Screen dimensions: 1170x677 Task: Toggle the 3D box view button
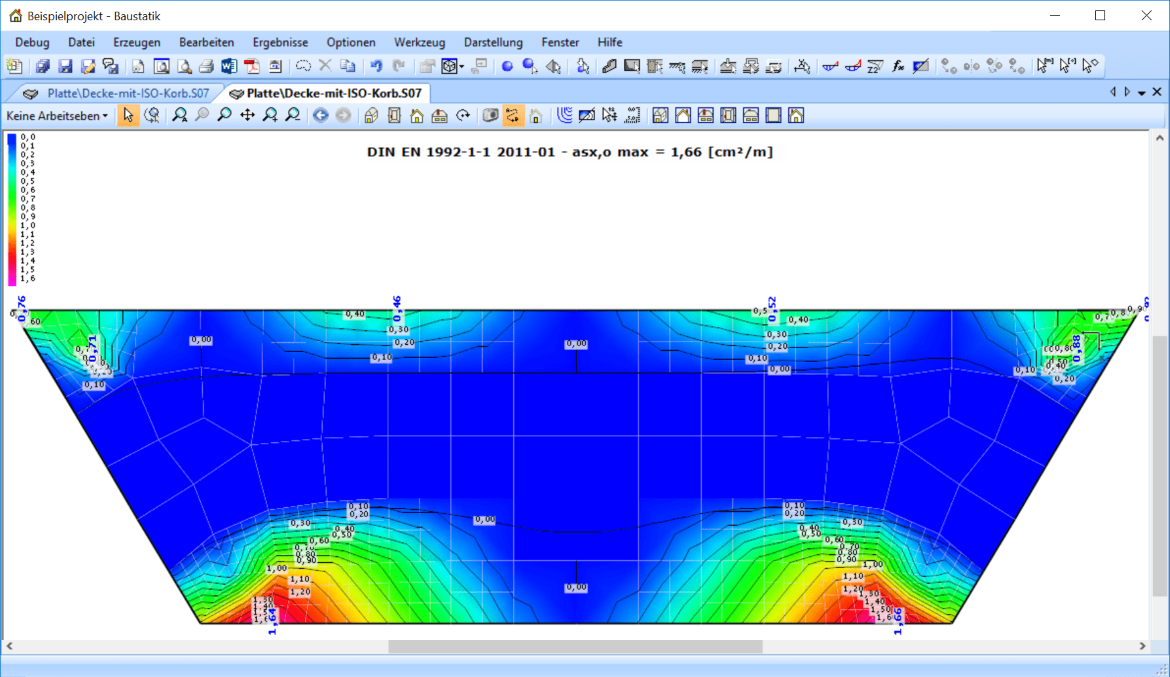click(x=490, y=116)
